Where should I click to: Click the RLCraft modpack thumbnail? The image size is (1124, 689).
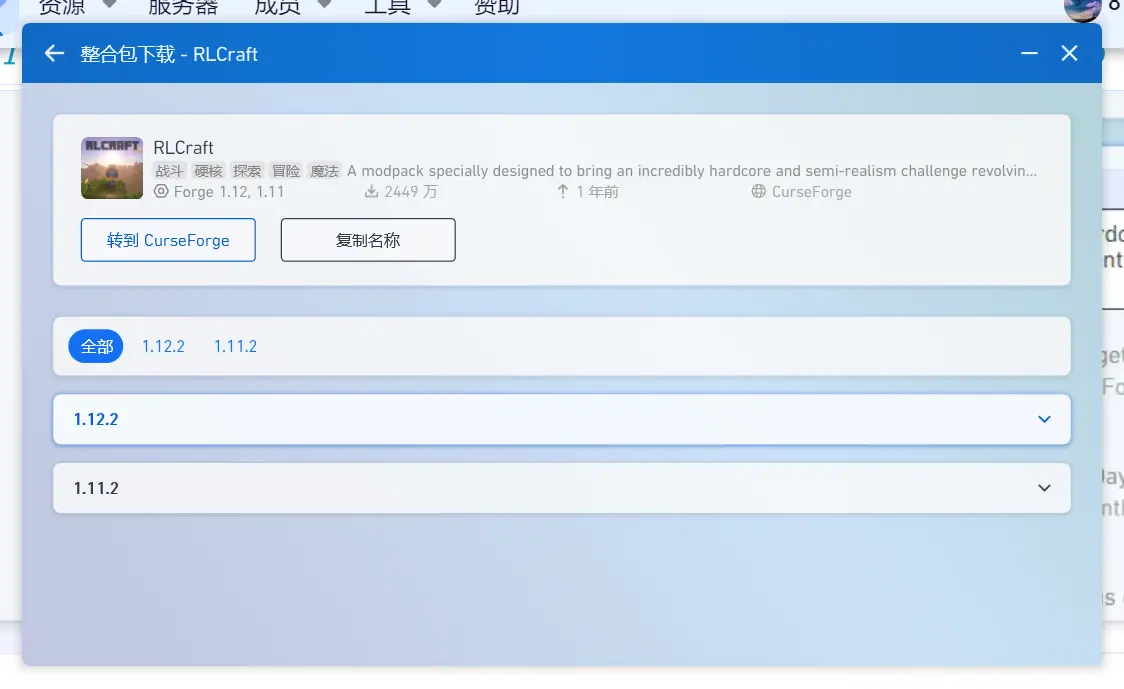[112, 168]
